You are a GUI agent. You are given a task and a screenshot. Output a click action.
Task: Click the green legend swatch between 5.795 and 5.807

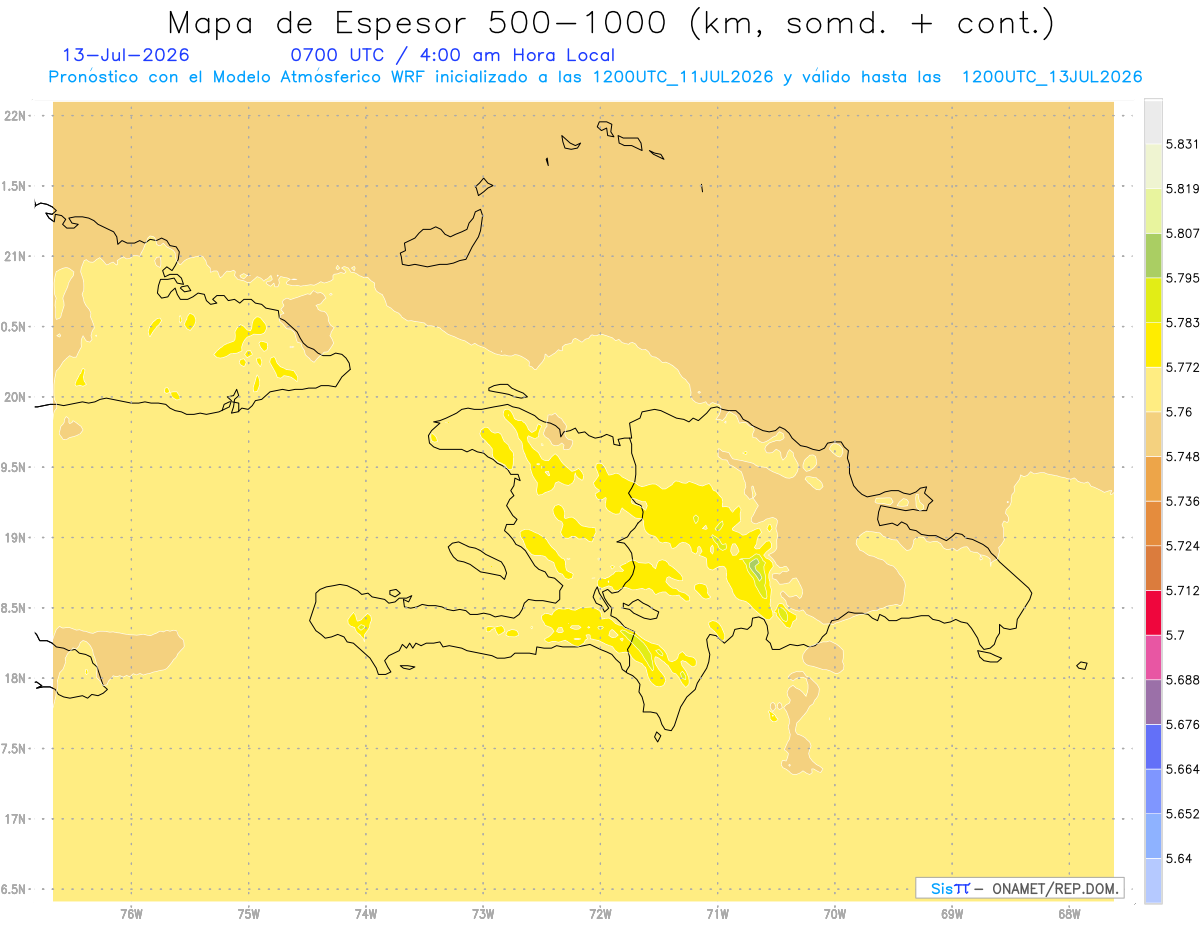pos(1153,255)
